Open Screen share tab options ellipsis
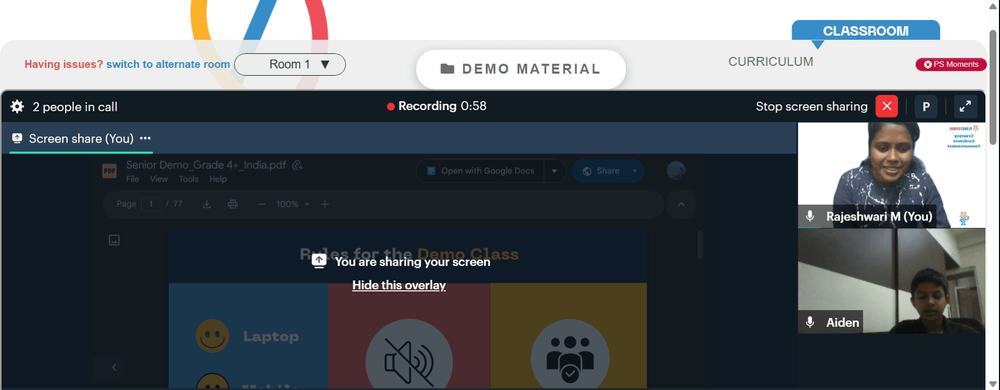This screenshot has width=1000, height=390. 145,138
